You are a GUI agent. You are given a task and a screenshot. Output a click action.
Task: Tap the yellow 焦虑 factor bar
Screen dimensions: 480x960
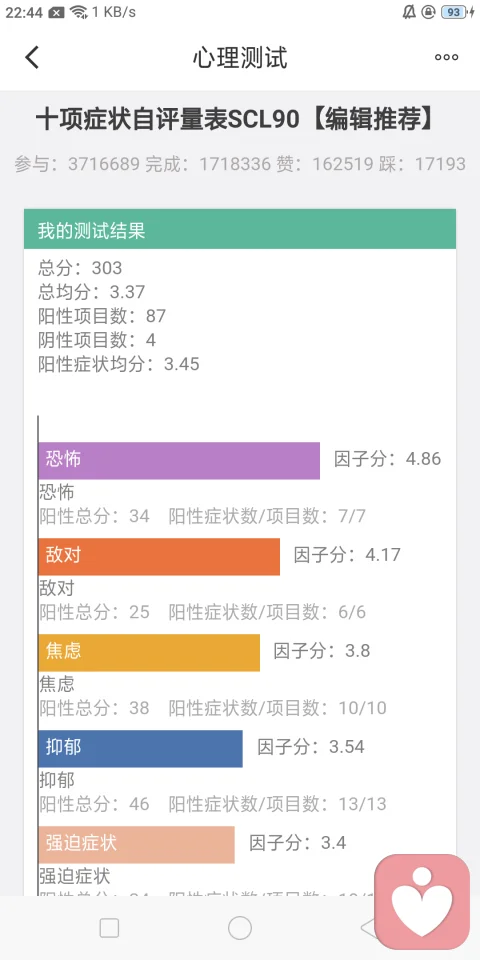pyautogui.click(x=149, y=653)
